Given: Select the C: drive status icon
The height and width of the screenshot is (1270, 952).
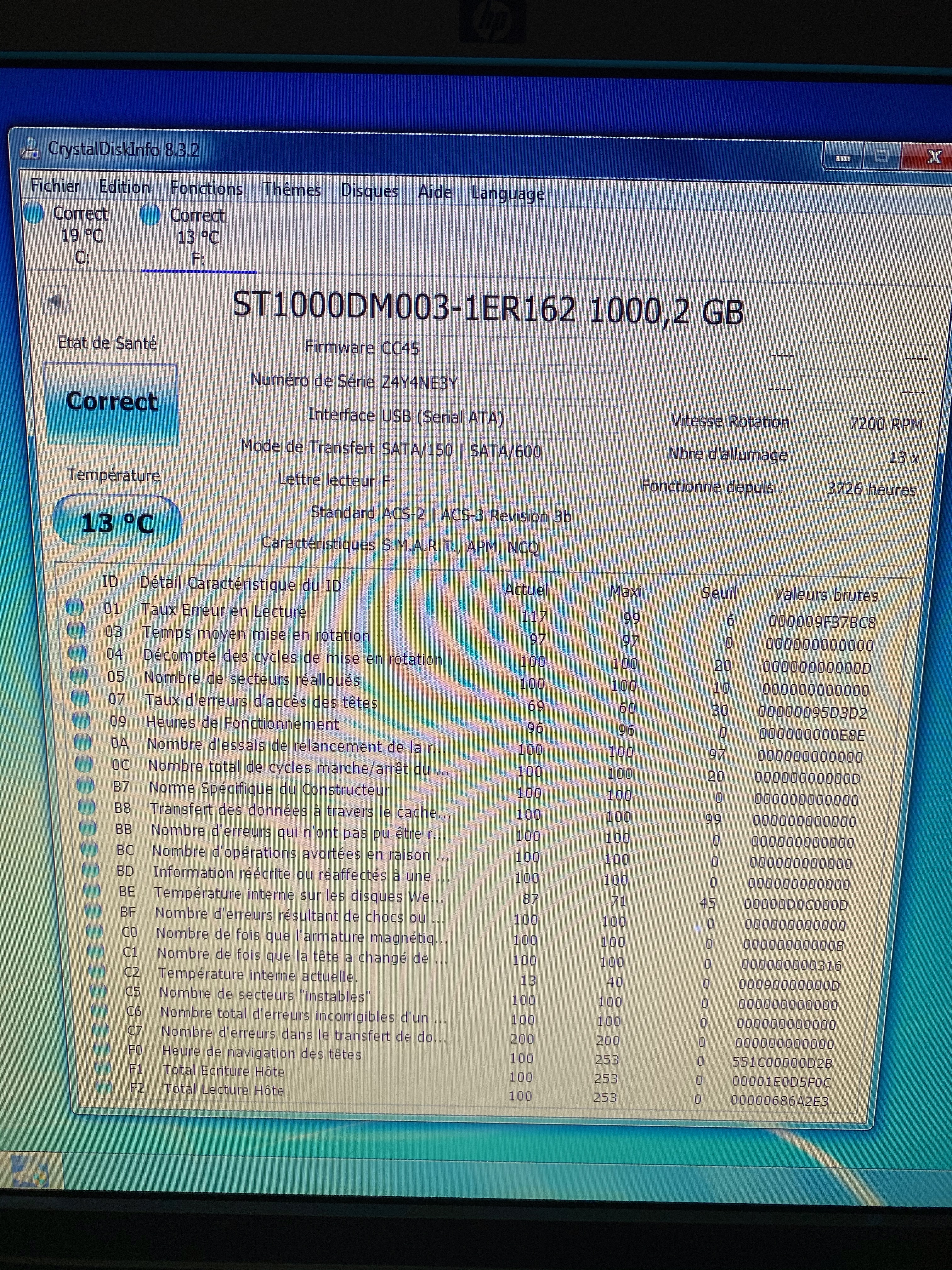Looking at the screenshot, I should point(34,213).
